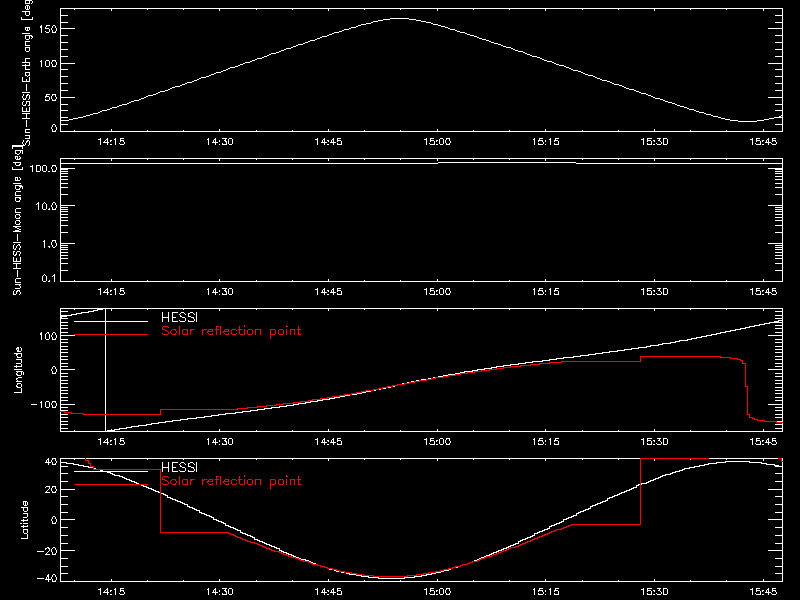This screenshot has width=800, height=600.
Task: Click 14:15 time label under Earth angle plot
Action: 111,141
